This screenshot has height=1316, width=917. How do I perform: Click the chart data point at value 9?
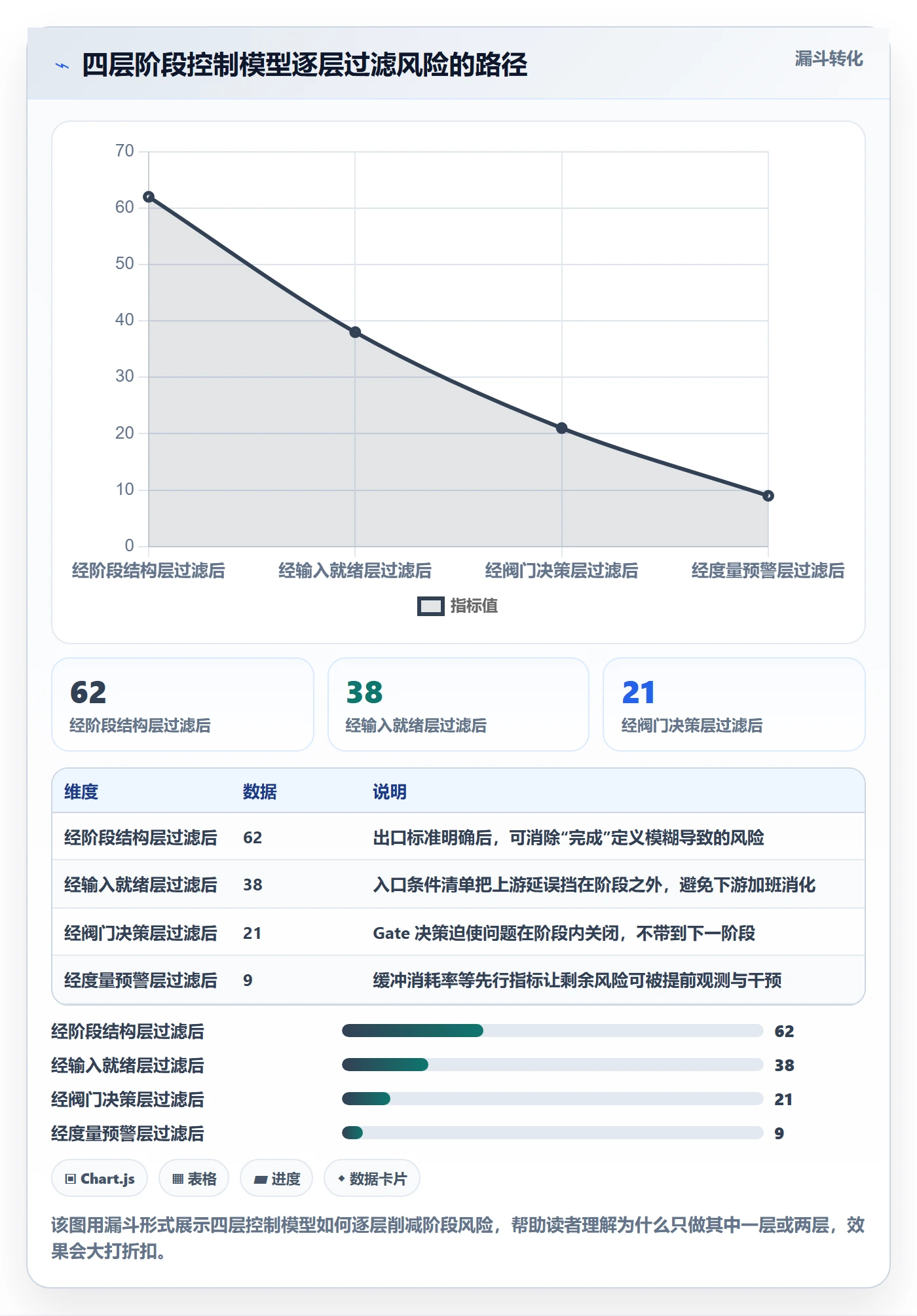pyautogui.click(x=768, y=496)
